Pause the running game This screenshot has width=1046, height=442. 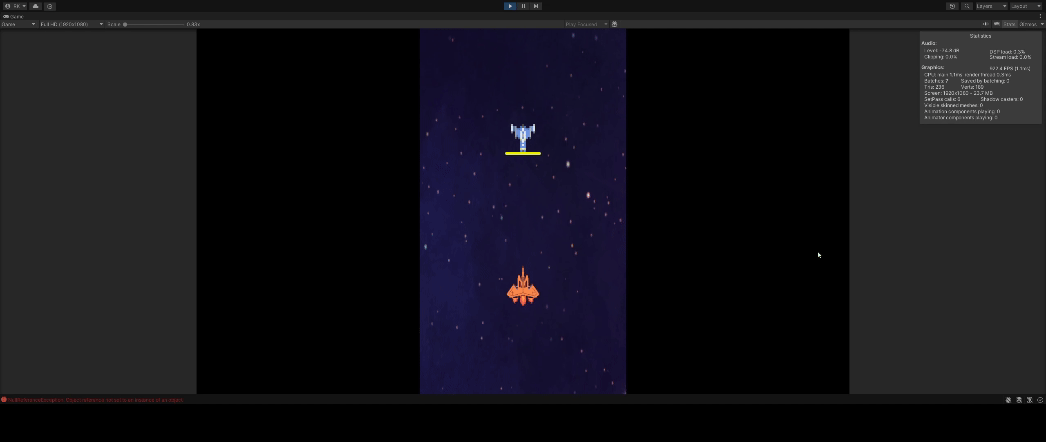523,6
